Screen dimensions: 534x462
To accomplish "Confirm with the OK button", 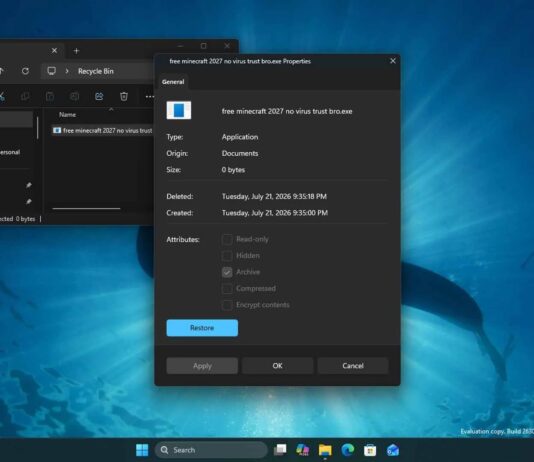I will [278, 366].
